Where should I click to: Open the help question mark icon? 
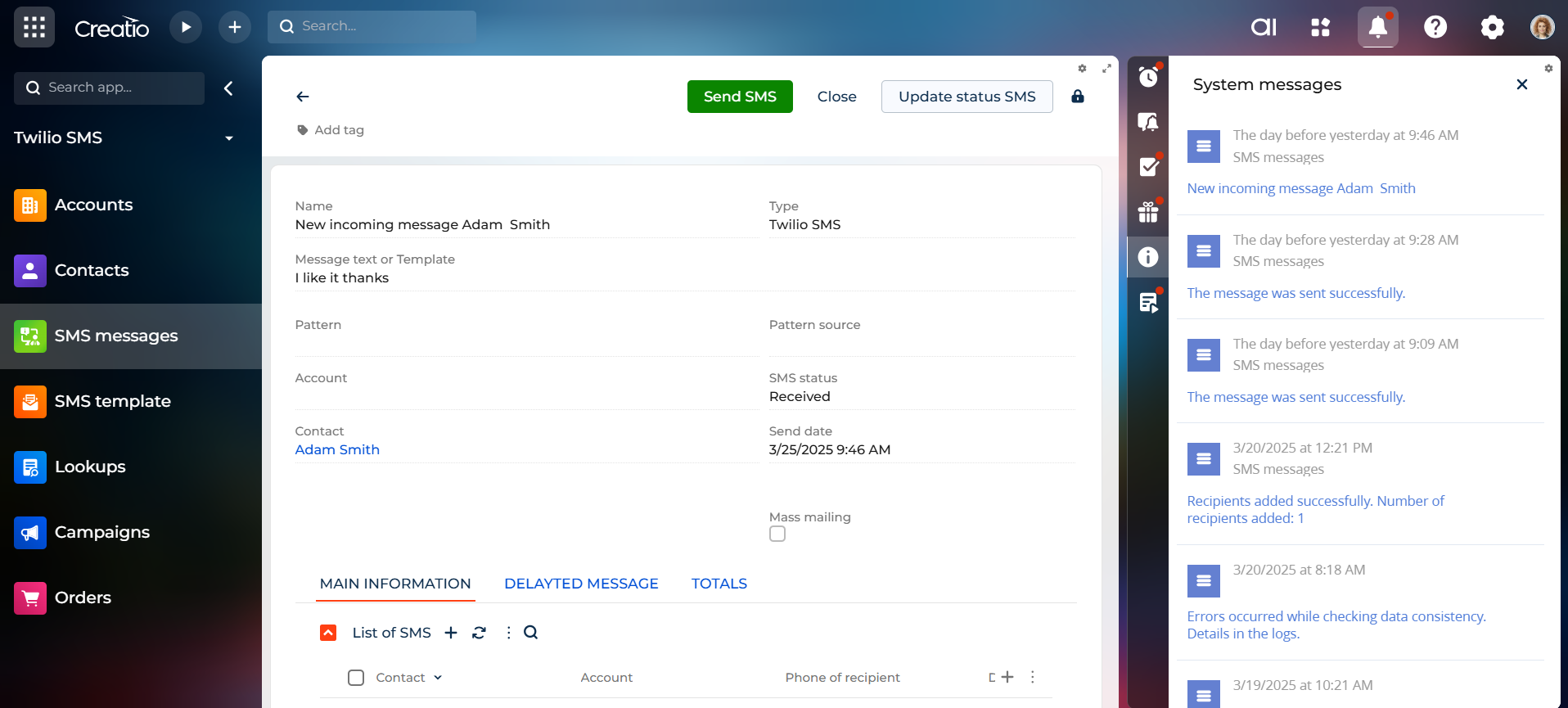(1435, 27)
